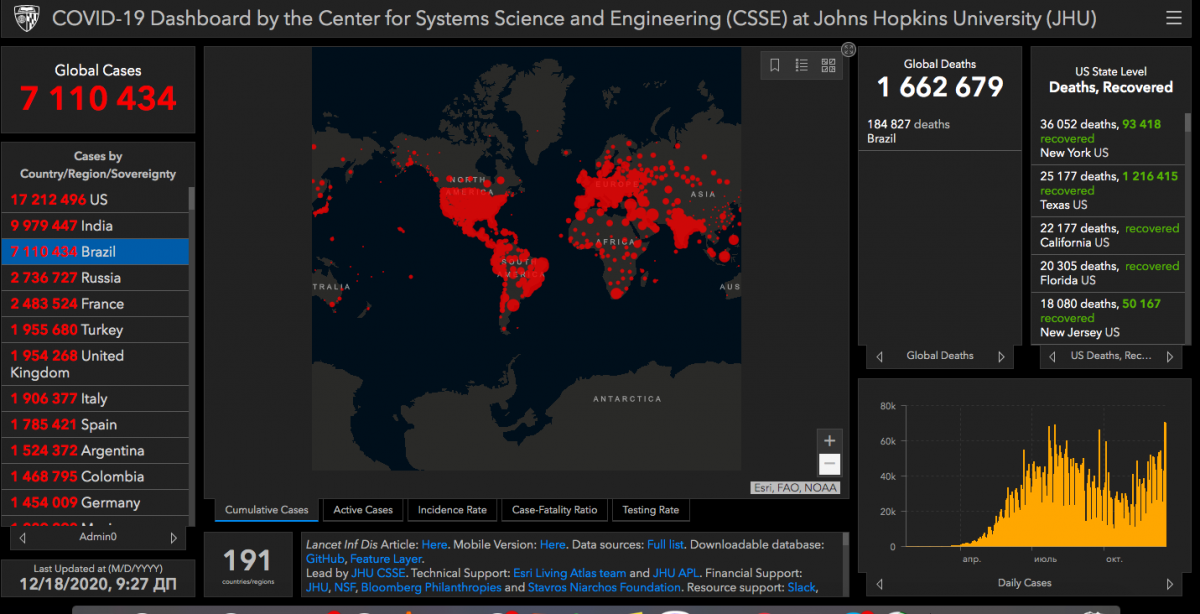
Task: Open the GitHub database link
Action: (325, 559)
